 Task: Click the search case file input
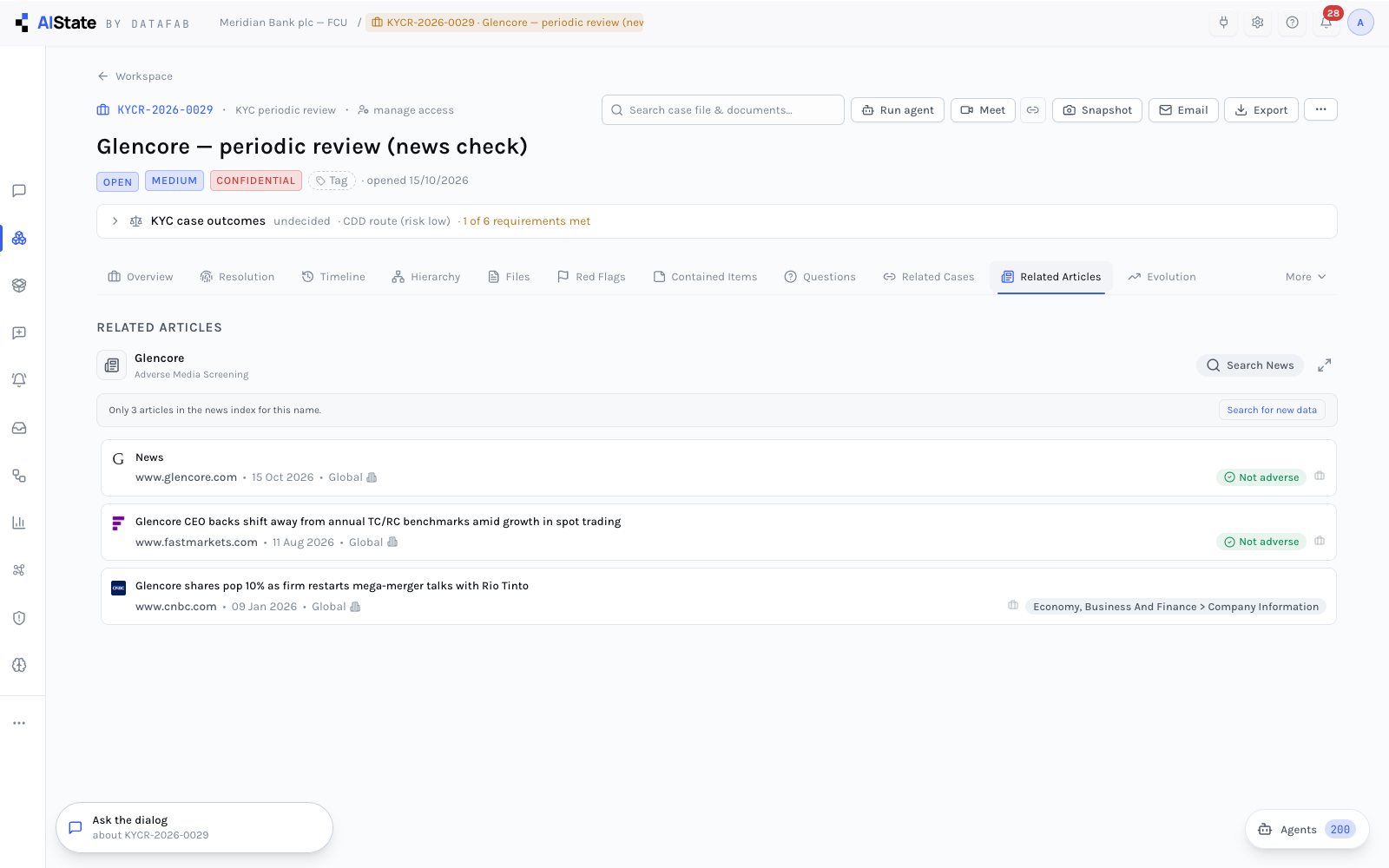point(723,110)
